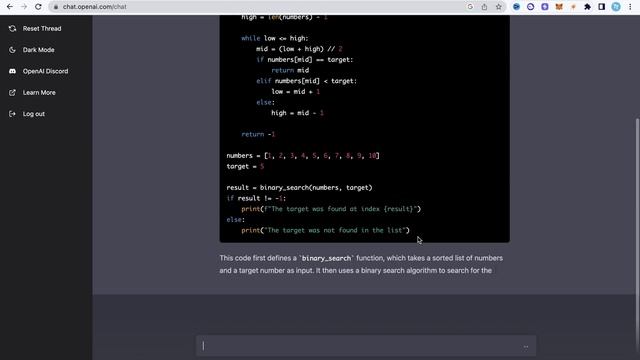The height and width of the screenshot is (360, 640).
Task: Click the send indicator in message box
Action: point(526,347)
